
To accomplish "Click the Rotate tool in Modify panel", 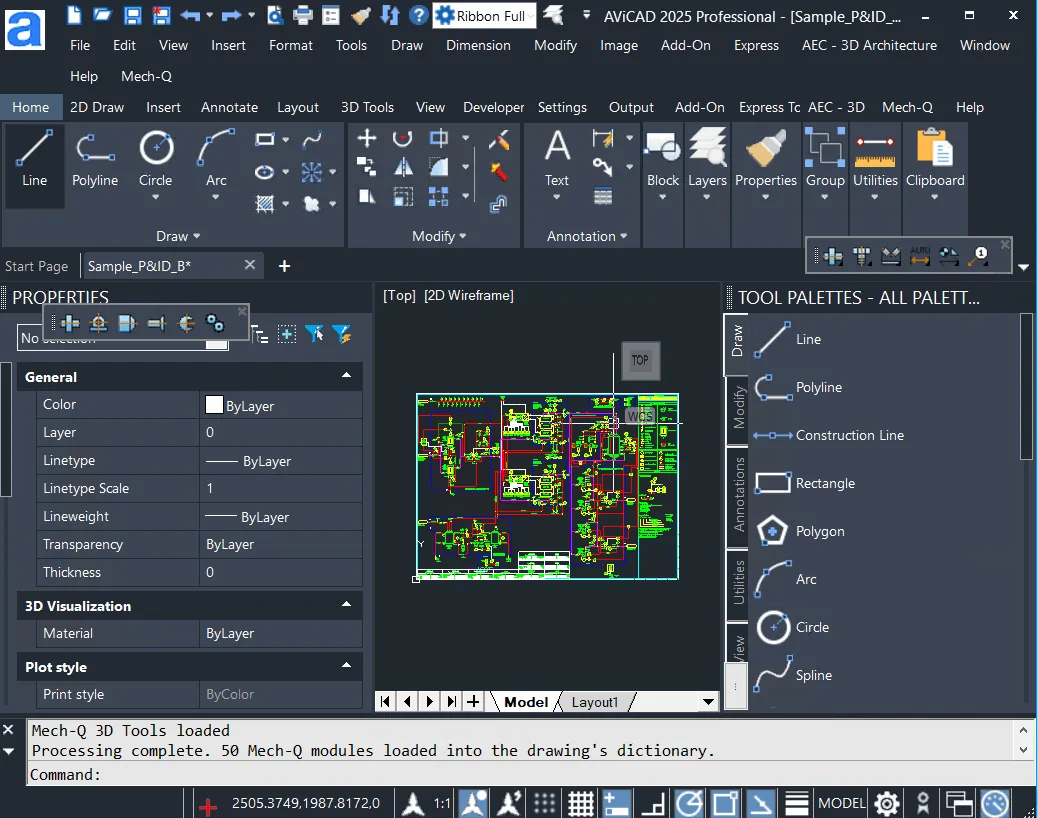I will click(x=402, y=138).
